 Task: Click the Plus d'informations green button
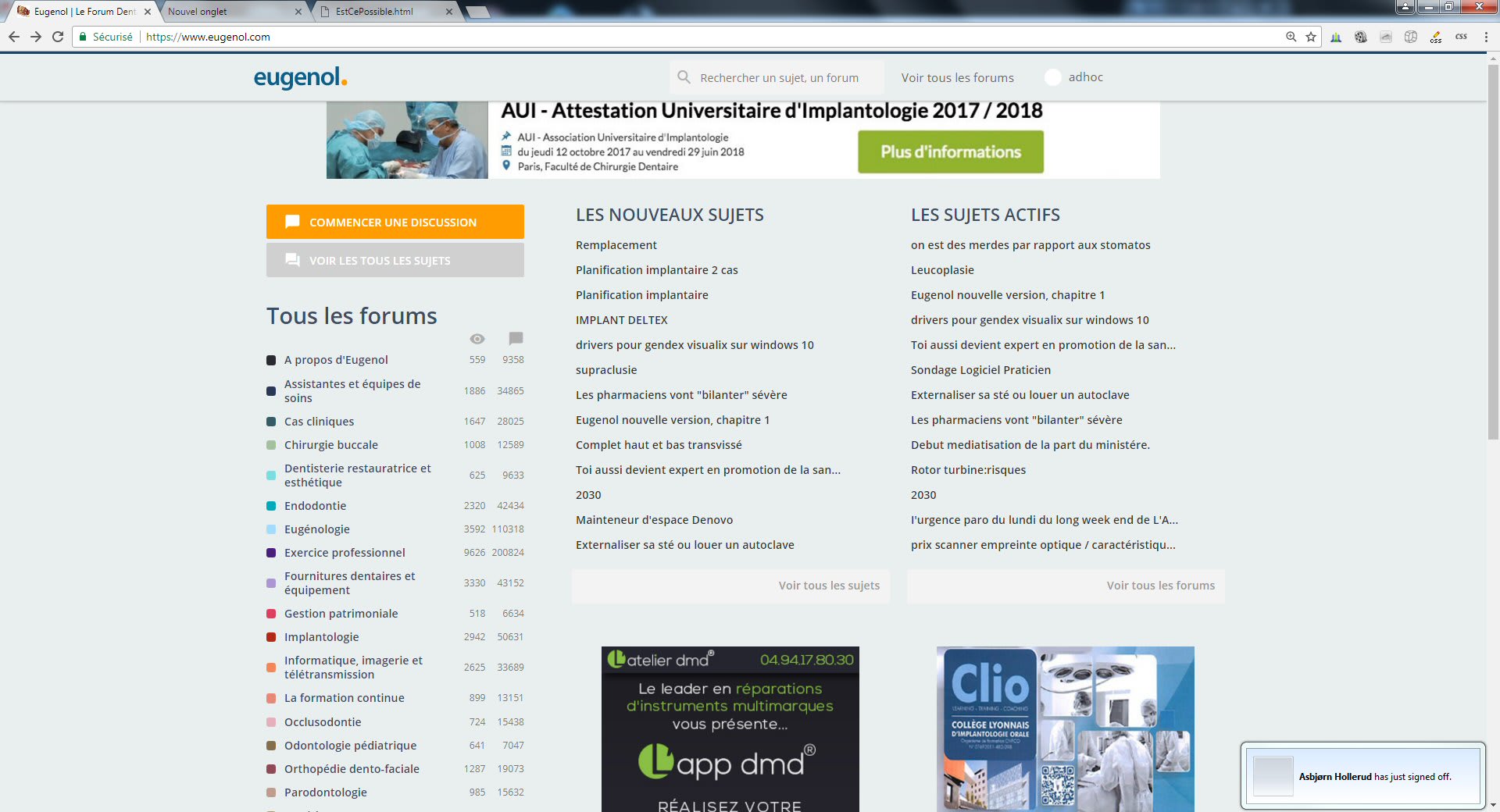(950, 151)
